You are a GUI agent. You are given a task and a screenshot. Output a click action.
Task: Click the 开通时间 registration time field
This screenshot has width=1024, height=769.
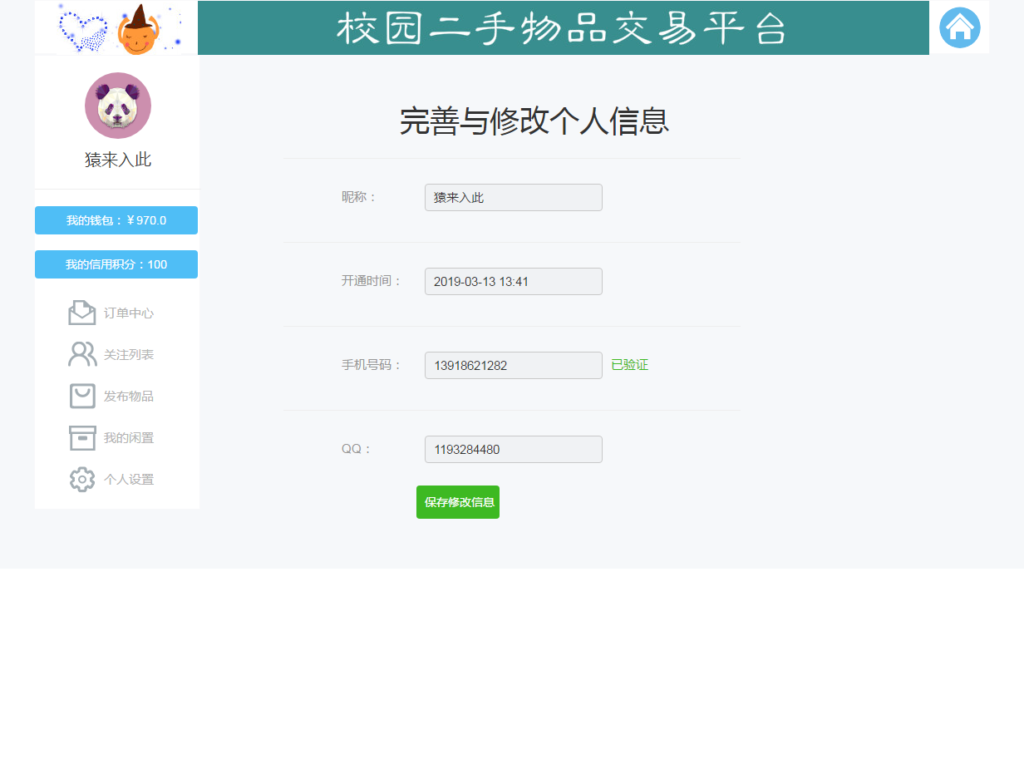(x=512, y=281)
